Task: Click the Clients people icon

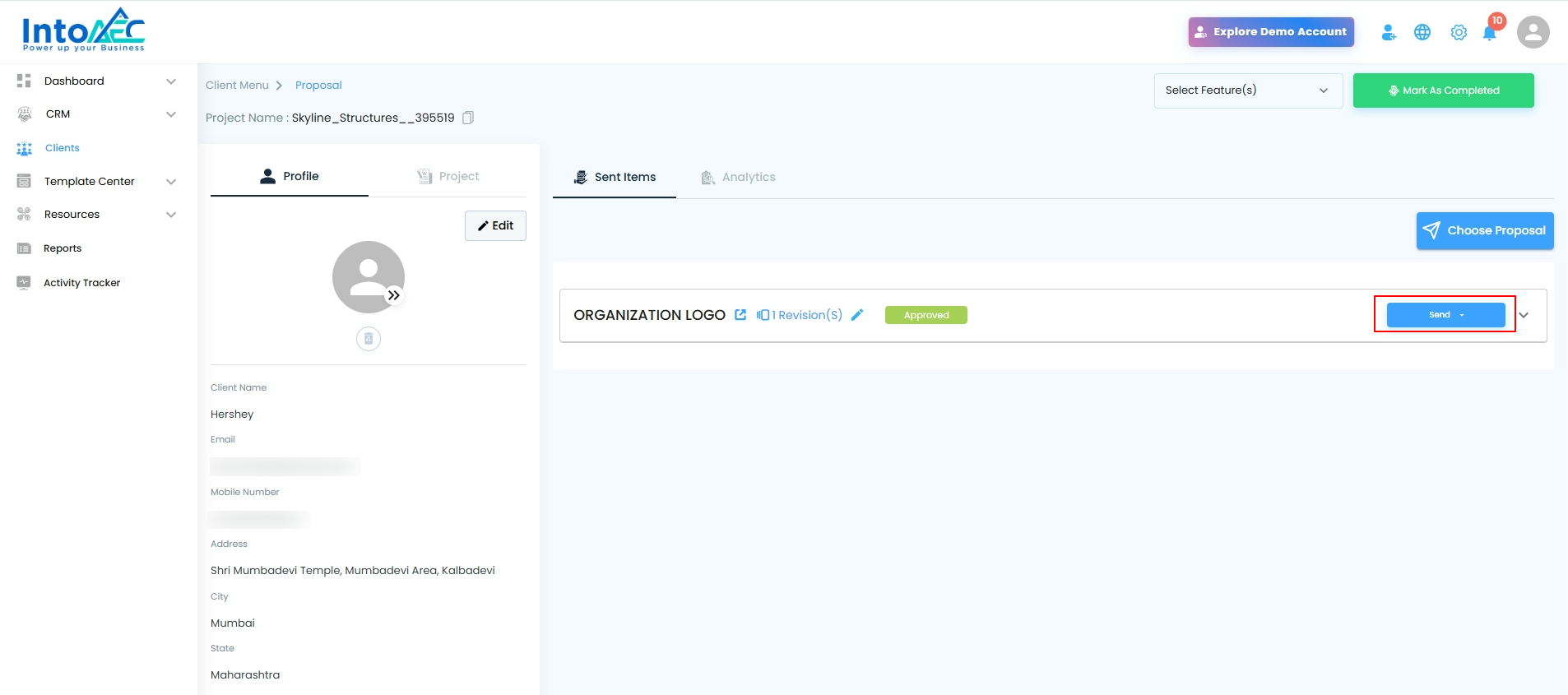Action: [x=25, y=148]
